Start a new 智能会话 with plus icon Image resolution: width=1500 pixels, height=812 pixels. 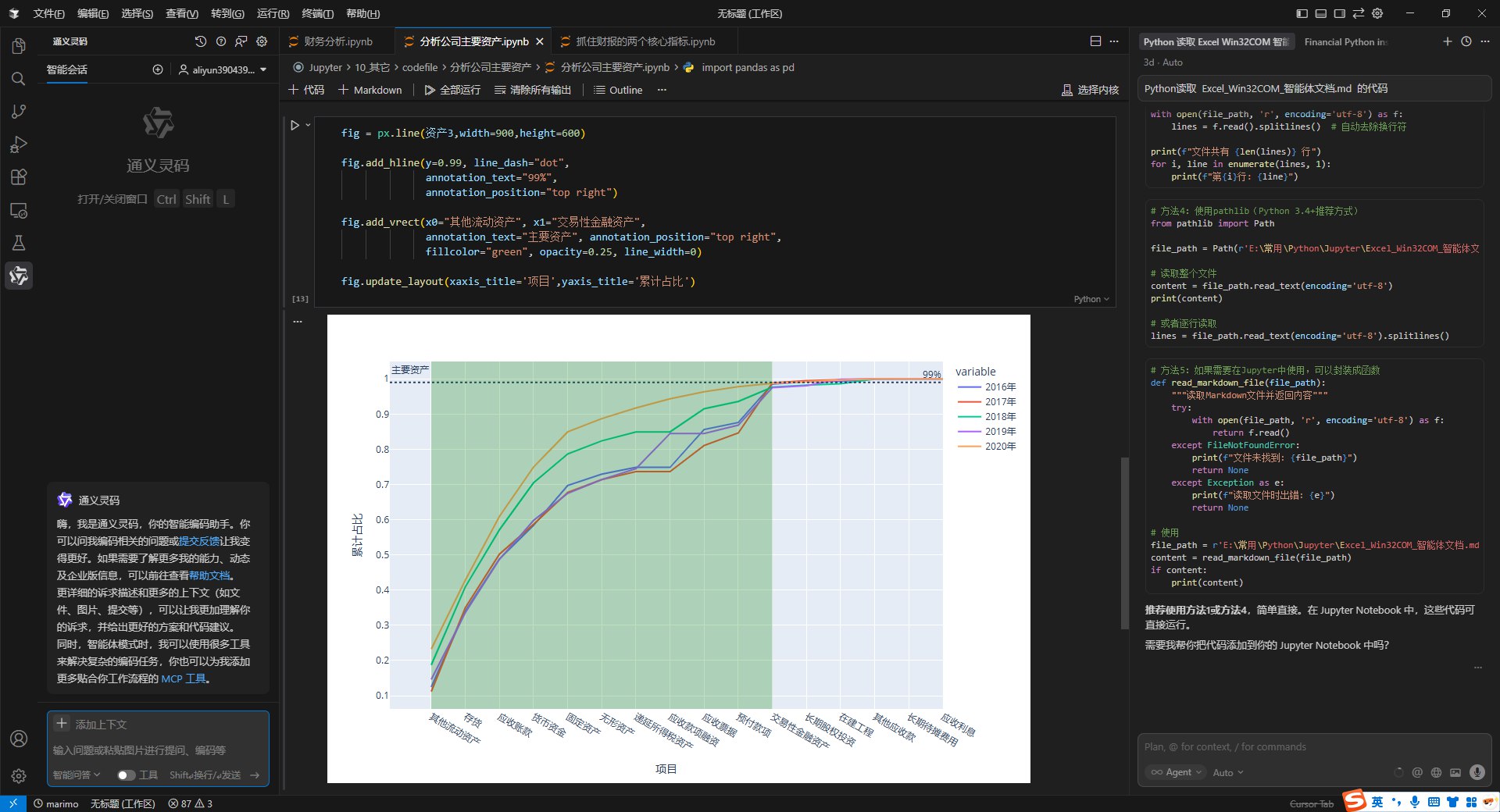(158, 69)
